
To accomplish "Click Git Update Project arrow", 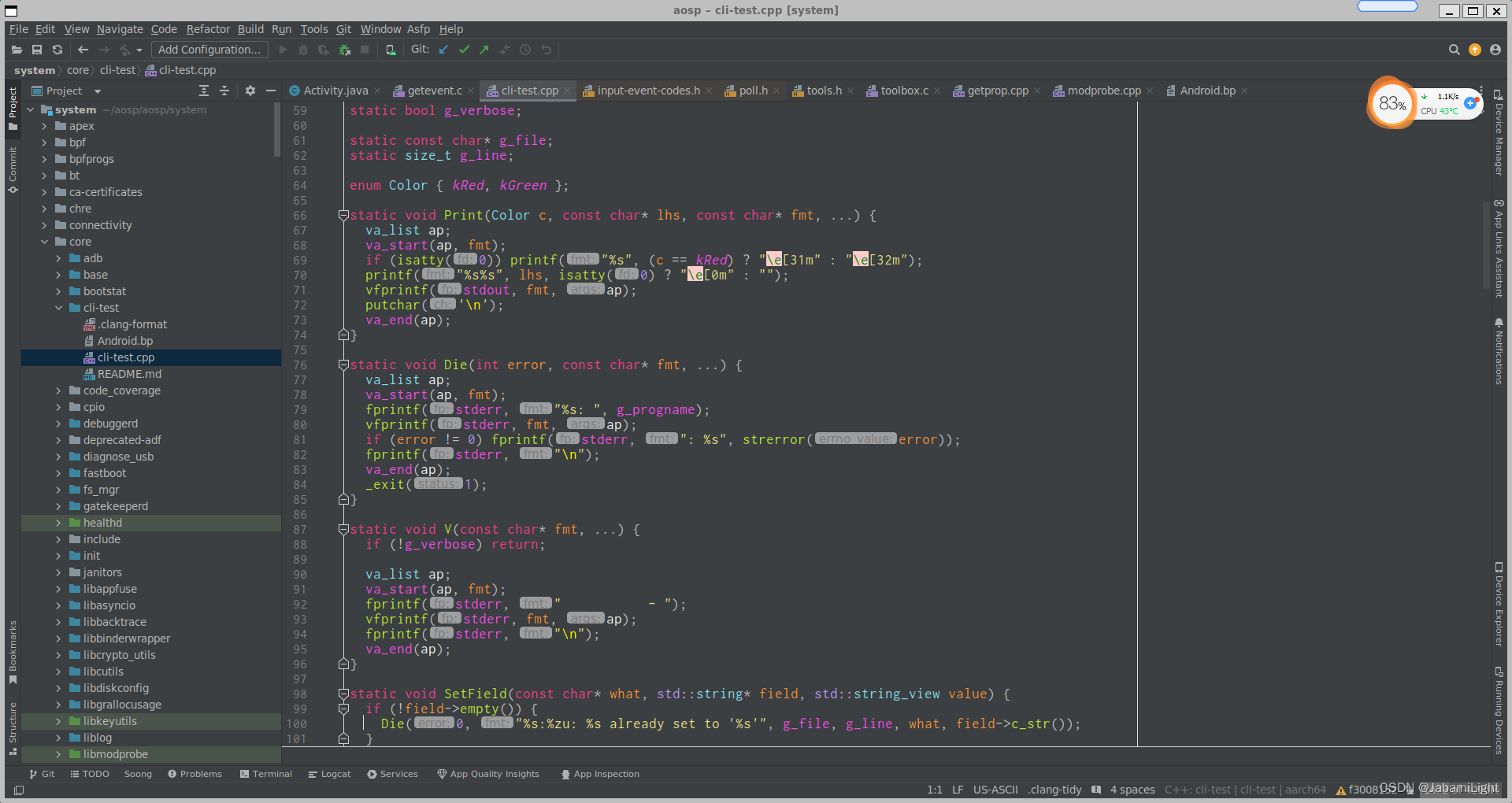I will click(444, 50).
